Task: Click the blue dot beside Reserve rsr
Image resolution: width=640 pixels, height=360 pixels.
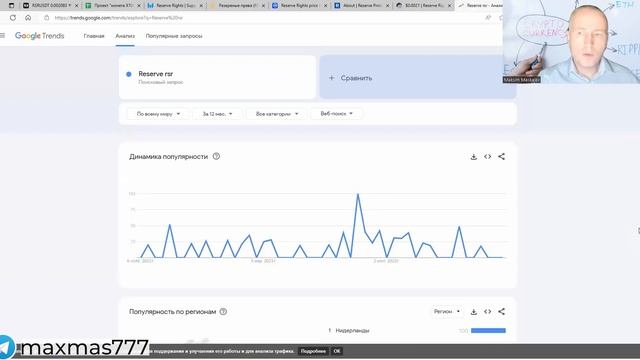Action: (129, 74)
